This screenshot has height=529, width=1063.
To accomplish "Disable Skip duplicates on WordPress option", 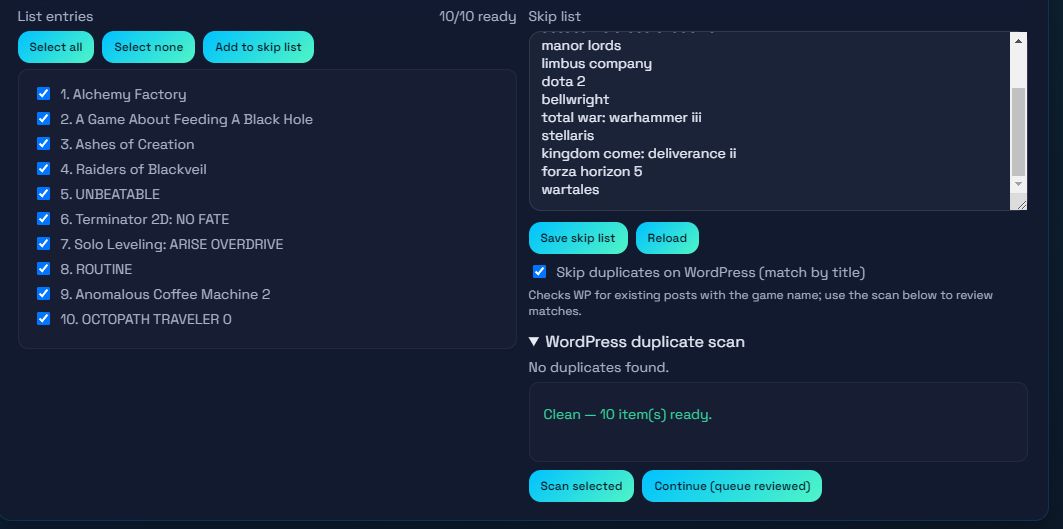I will 539,272.
